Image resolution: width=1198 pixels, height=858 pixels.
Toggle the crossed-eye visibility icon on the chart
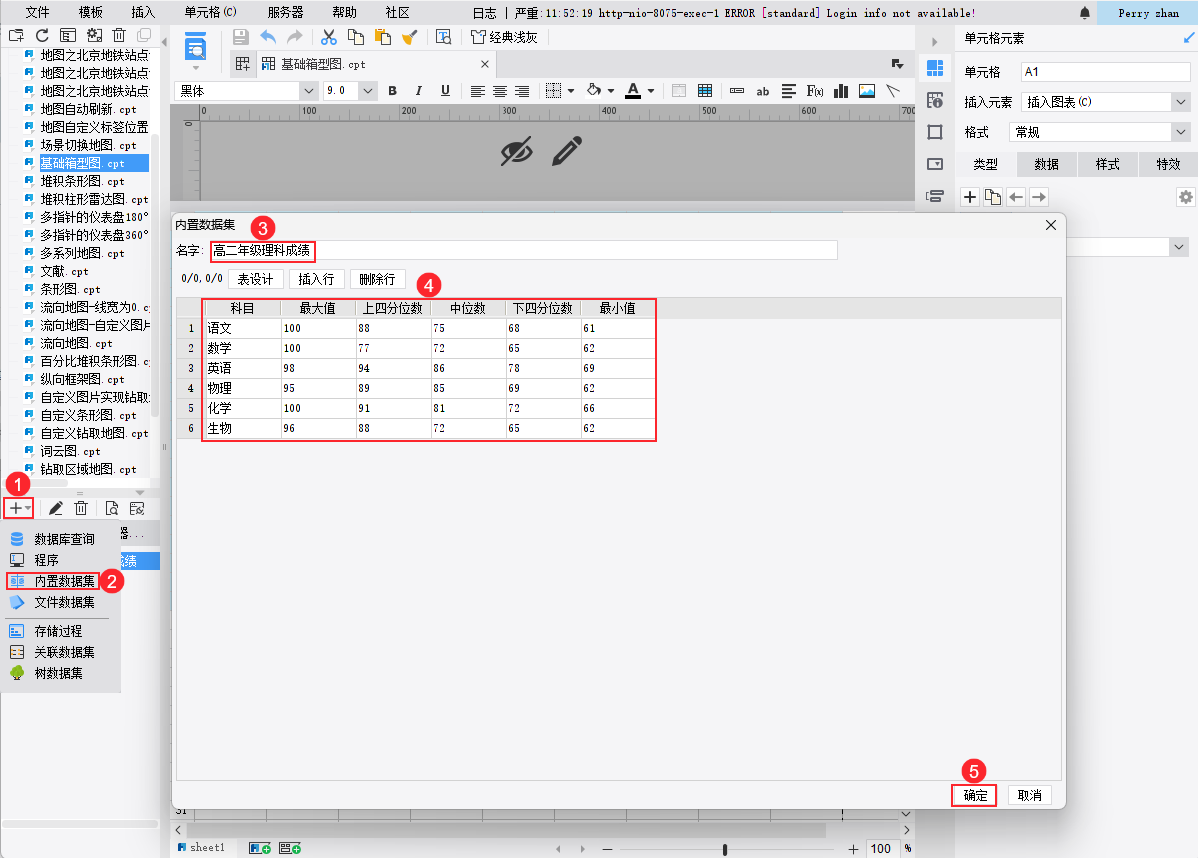[516, 151]
